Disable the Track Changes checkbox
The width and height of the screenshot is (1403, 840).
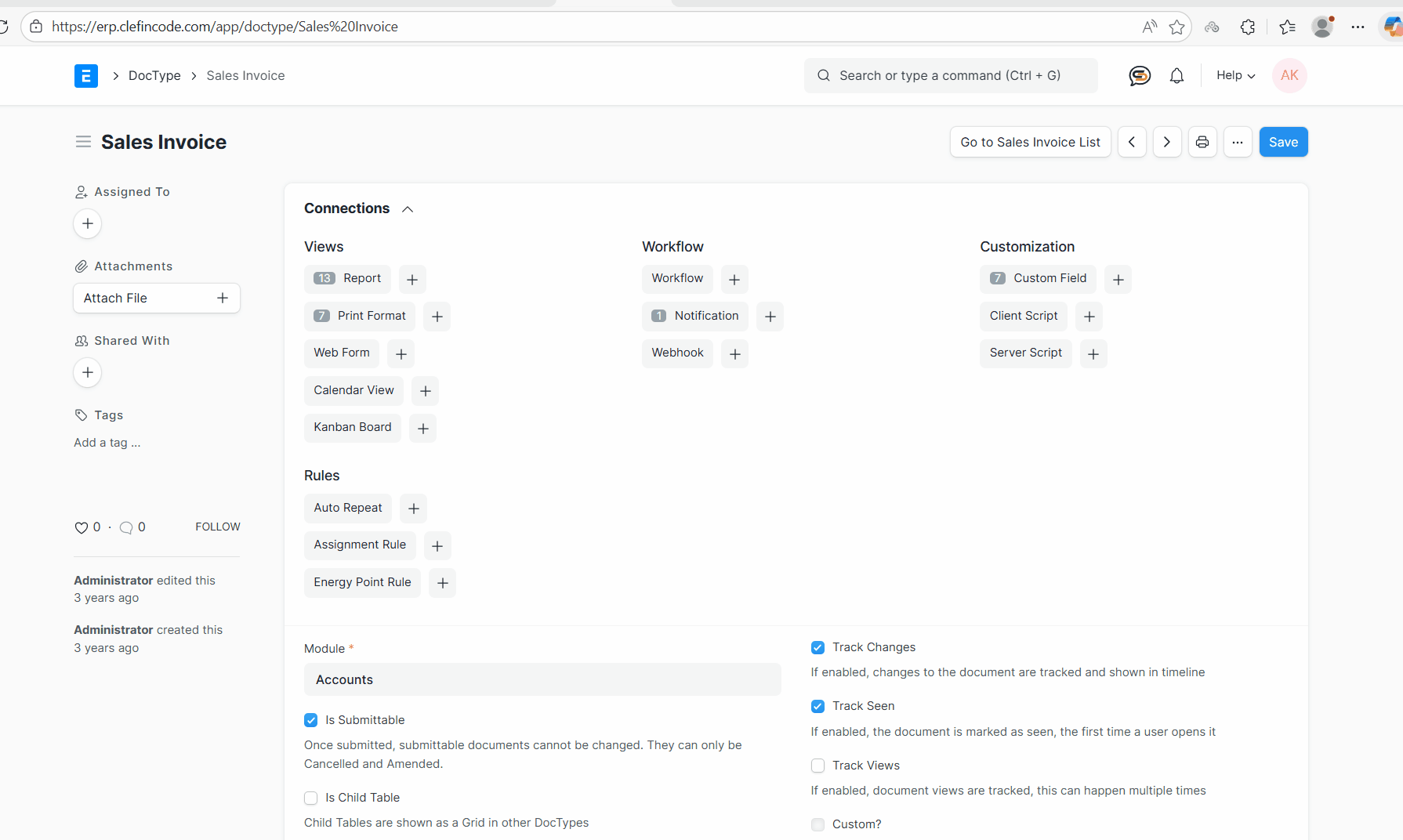(818, 647)
